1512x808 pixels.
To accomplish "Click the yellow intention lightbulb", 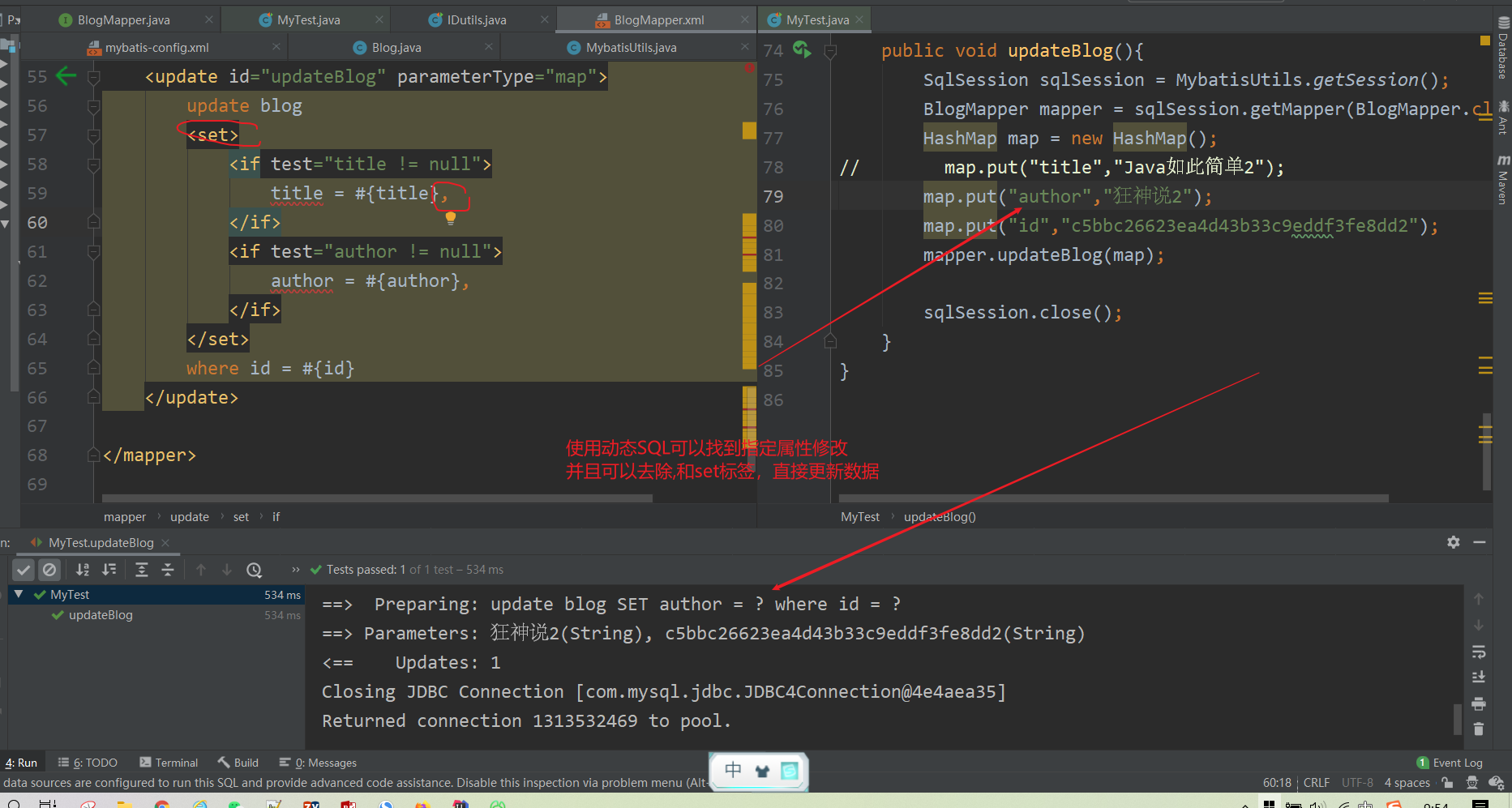I will (x=451, y=217).
